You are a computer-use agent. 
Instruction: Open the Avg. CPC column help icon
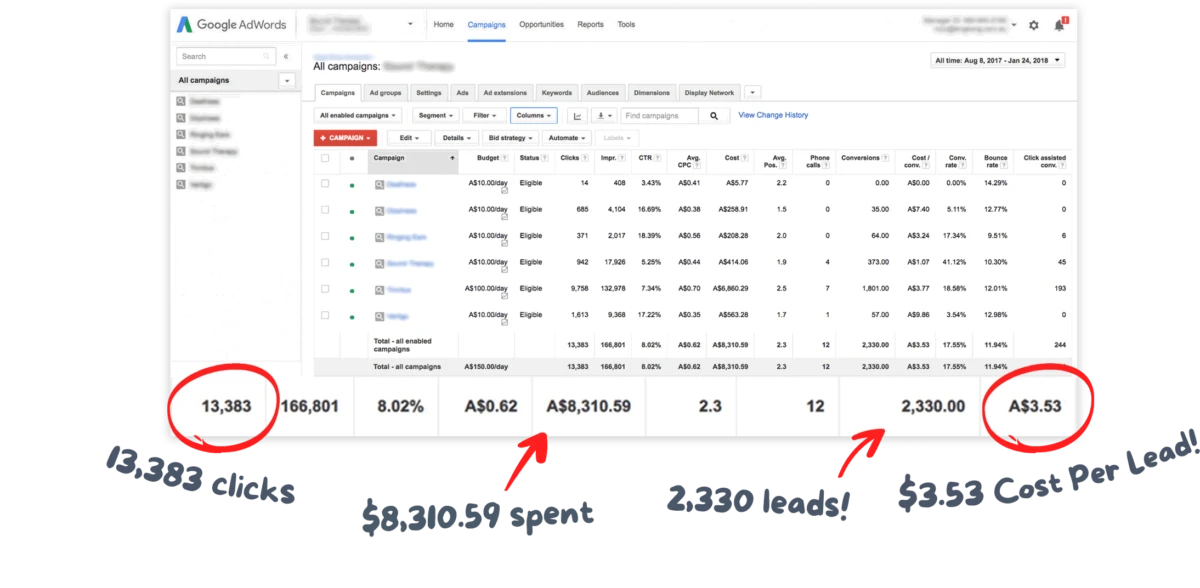click(697, 164)
